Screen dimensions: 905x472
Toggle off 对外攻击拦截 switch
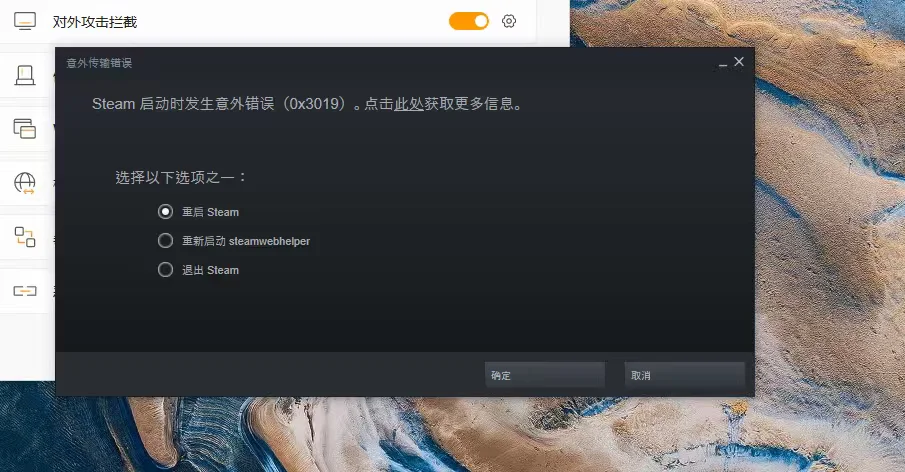point(469,21)
